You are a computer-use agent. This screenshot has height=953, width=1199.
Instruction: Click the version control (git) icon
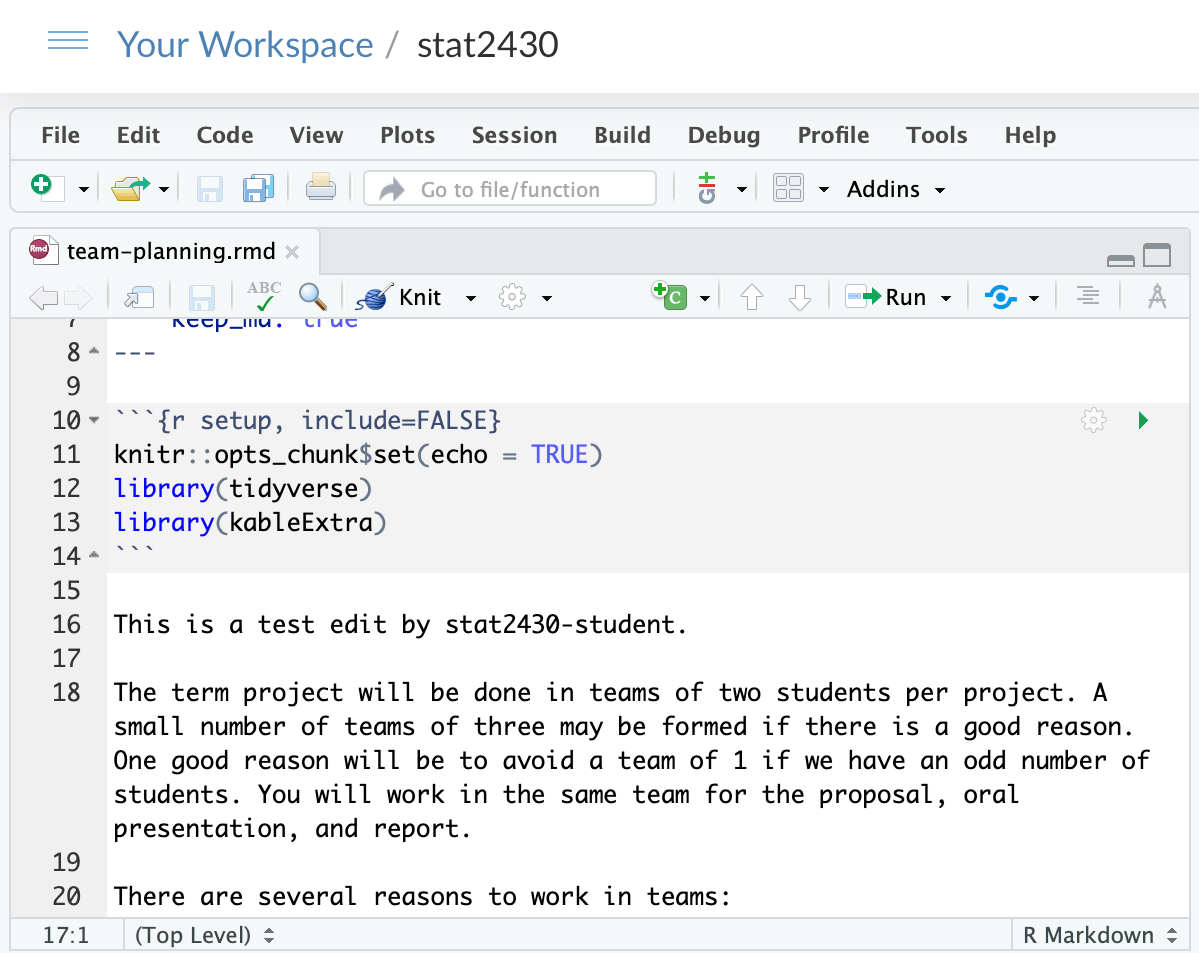click(707, 188)
